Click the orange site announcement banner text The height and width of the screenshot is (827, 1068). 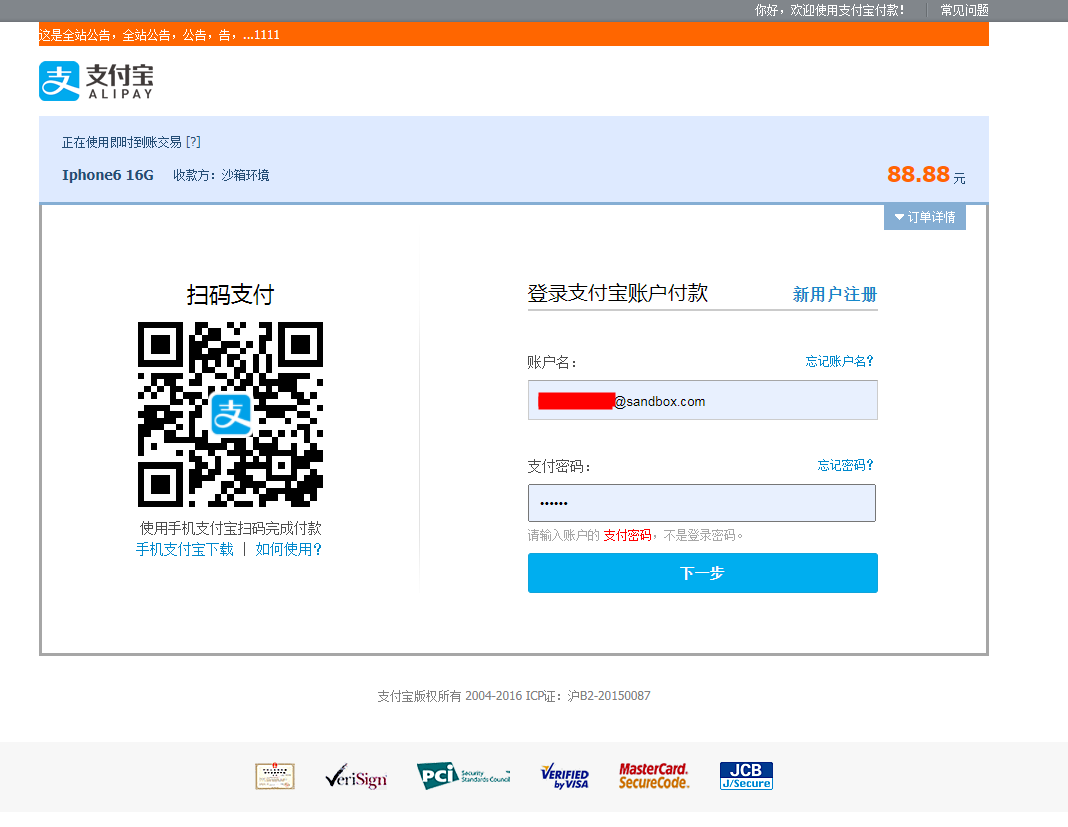(159, 35)
